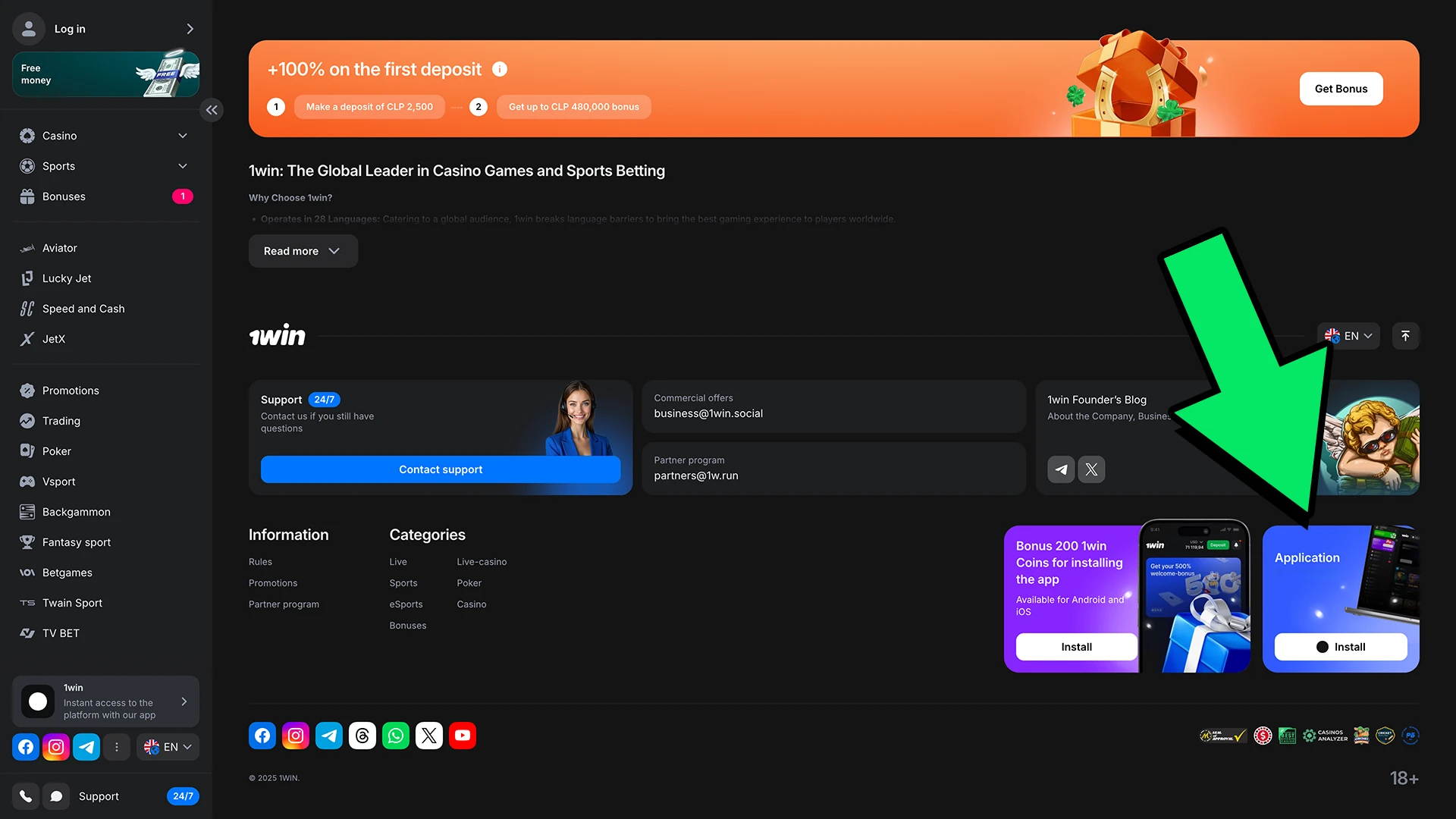Open Facebook icon in footer social row
This screenshot has width=1456, height=819.
tap(262, 736)
